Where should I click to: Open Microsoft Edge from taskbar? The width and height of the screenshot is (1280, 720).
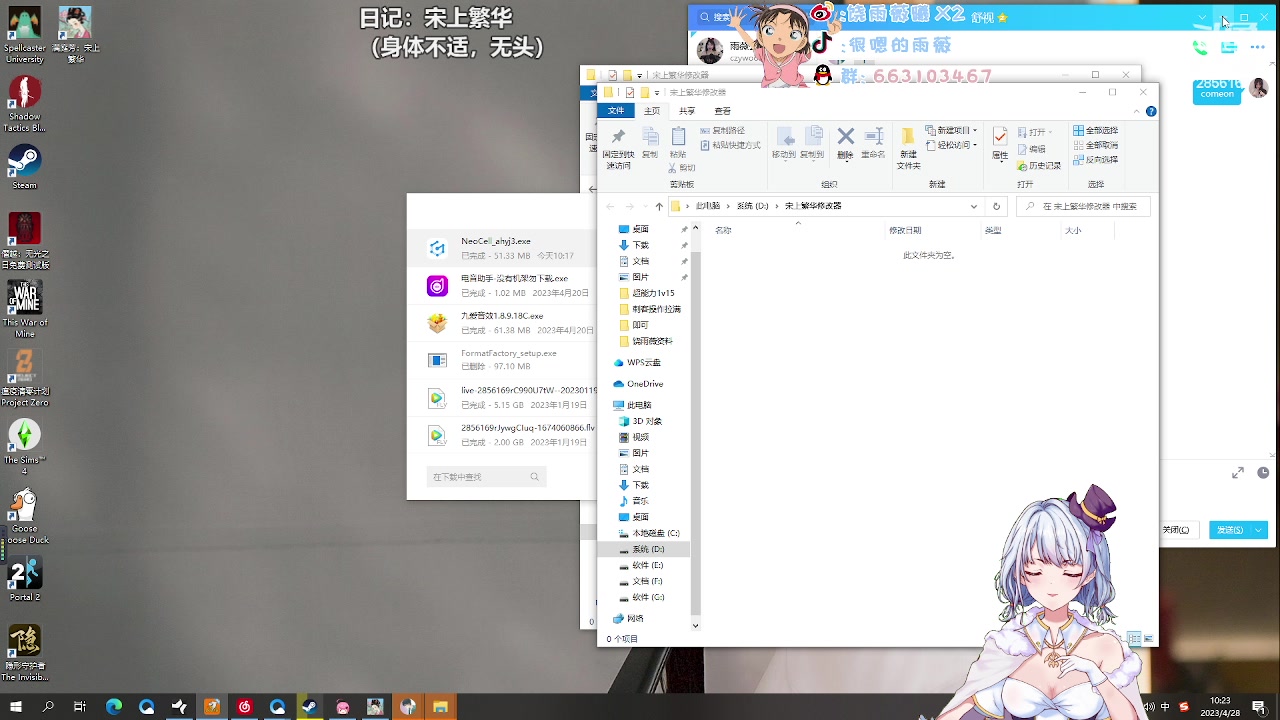114,707
